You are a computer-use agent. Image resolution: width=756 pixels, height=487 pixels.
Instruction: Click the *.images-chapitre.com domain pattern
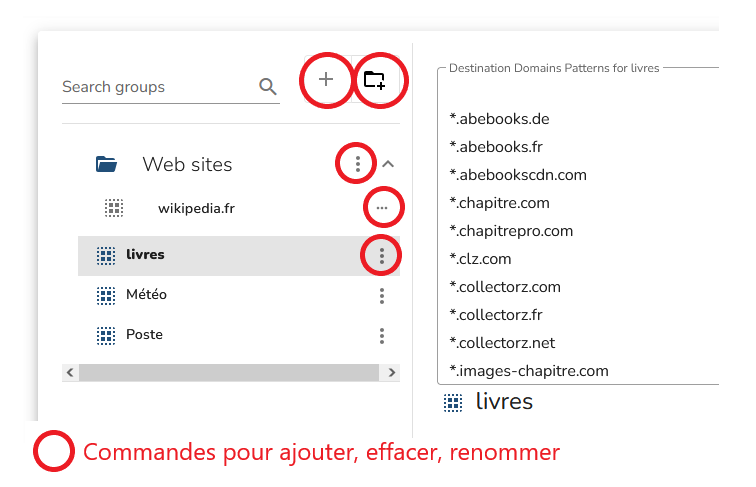click(529, 371)
